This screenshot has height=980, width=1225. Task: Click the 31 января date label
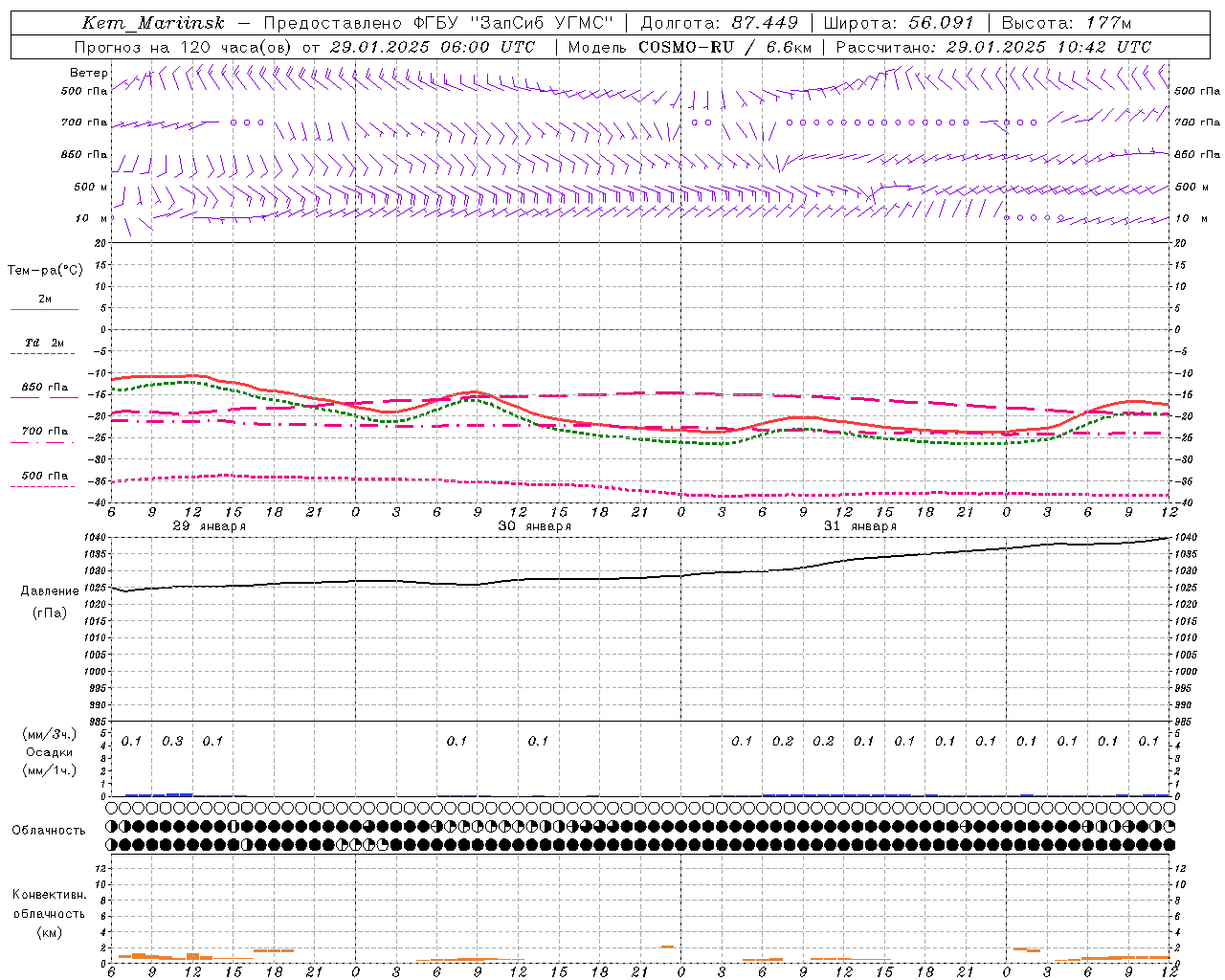[x=860, y=526]
